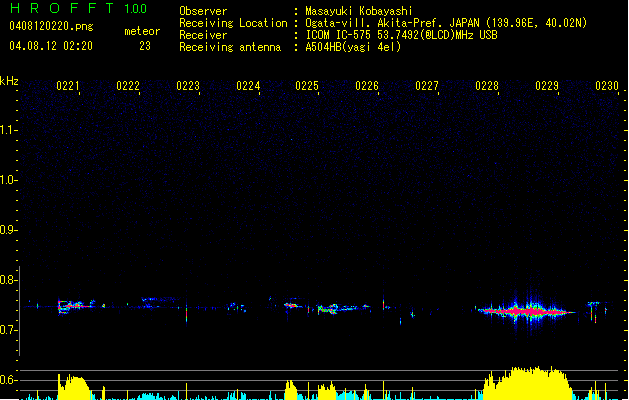
Task: Click the 0224 time marker
Action: [248, 86]
